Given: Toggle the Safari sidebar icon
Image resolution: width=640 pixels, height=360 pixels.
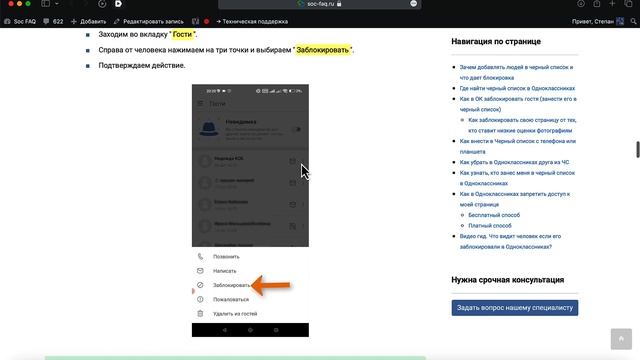Looking at the screenshot, I should (45, 4).
